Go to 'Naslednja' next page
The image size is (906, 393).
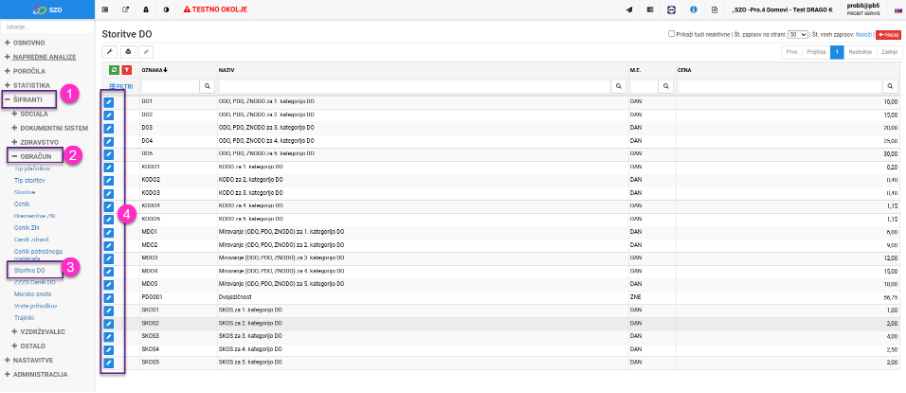tap(860, 52)
